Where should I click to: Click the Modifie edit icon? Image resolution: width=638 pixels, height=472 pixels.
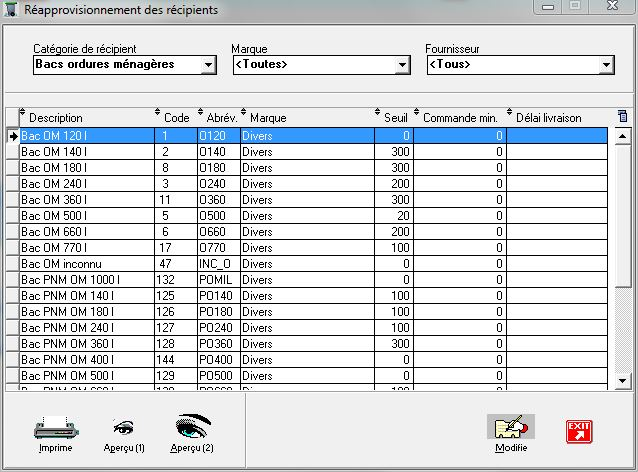(x=511, y=428)
